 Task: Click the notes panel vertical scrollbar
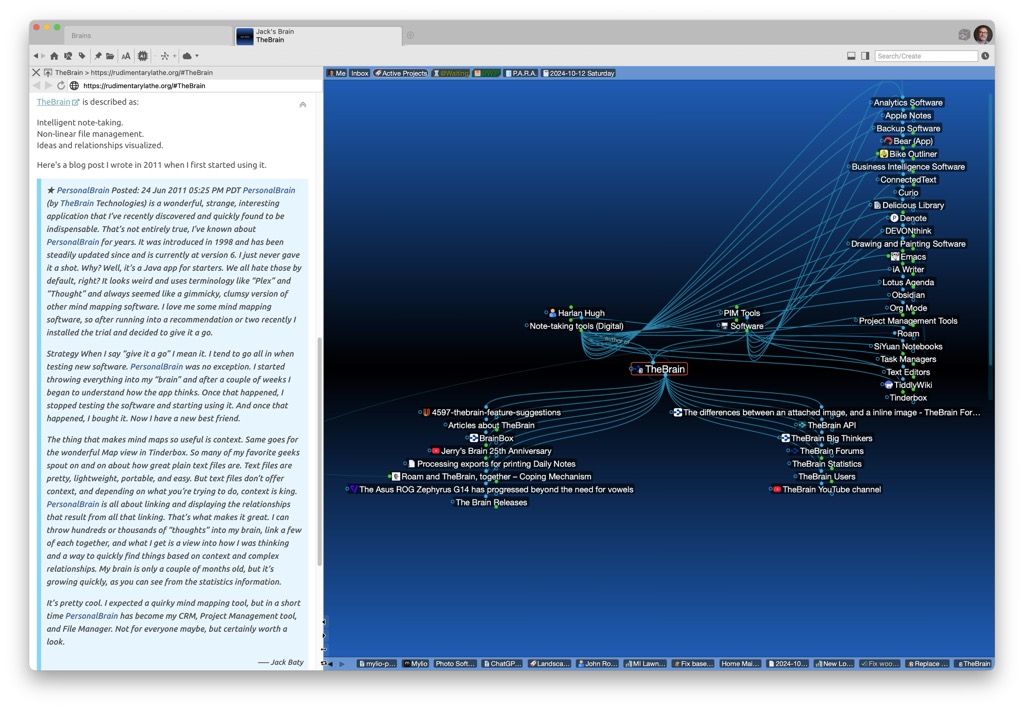[x=319, y=450]
